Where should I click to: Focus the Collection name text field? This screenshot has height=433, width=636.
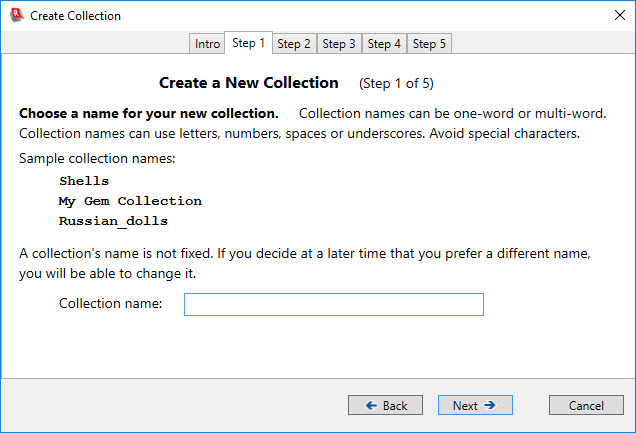tap(333, 304)
